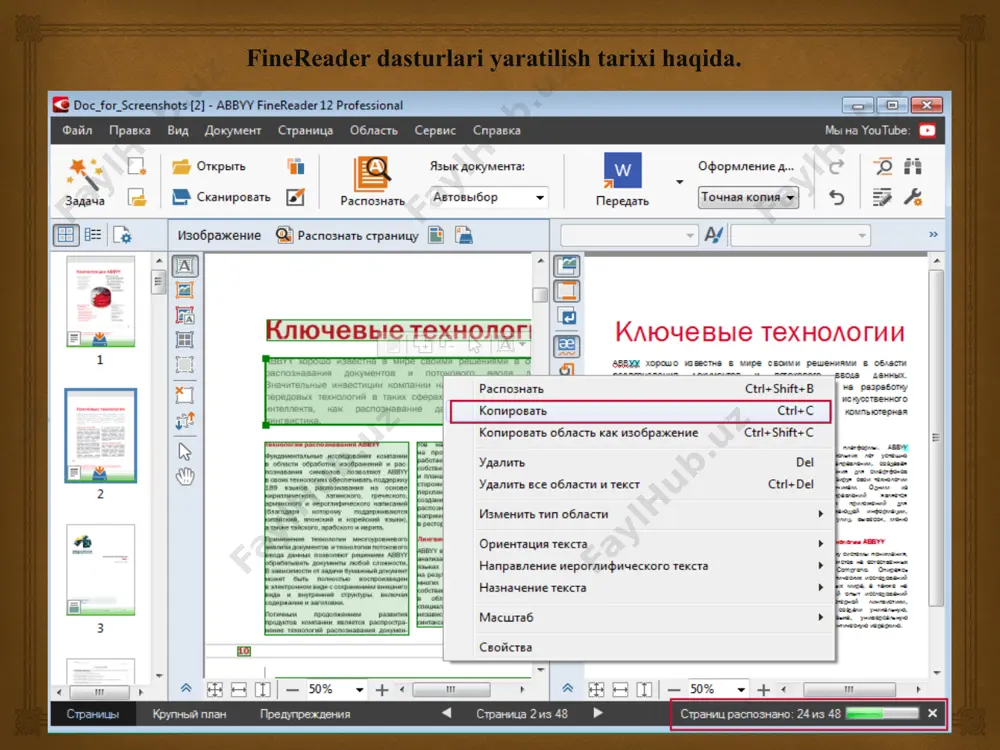Click the Открыть folder button
Screen dimensions: 1000x750
click(209, 166)
